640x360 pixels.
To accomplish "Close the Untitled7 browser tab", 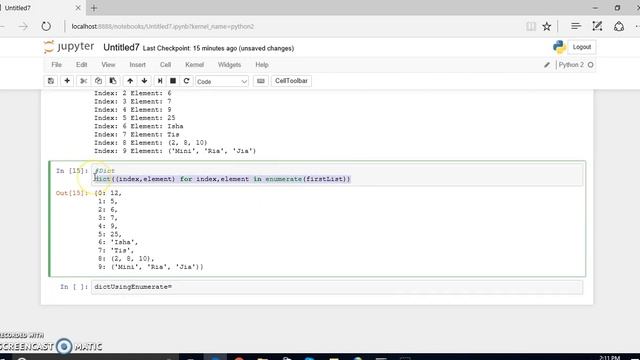I will coord(78,8).
